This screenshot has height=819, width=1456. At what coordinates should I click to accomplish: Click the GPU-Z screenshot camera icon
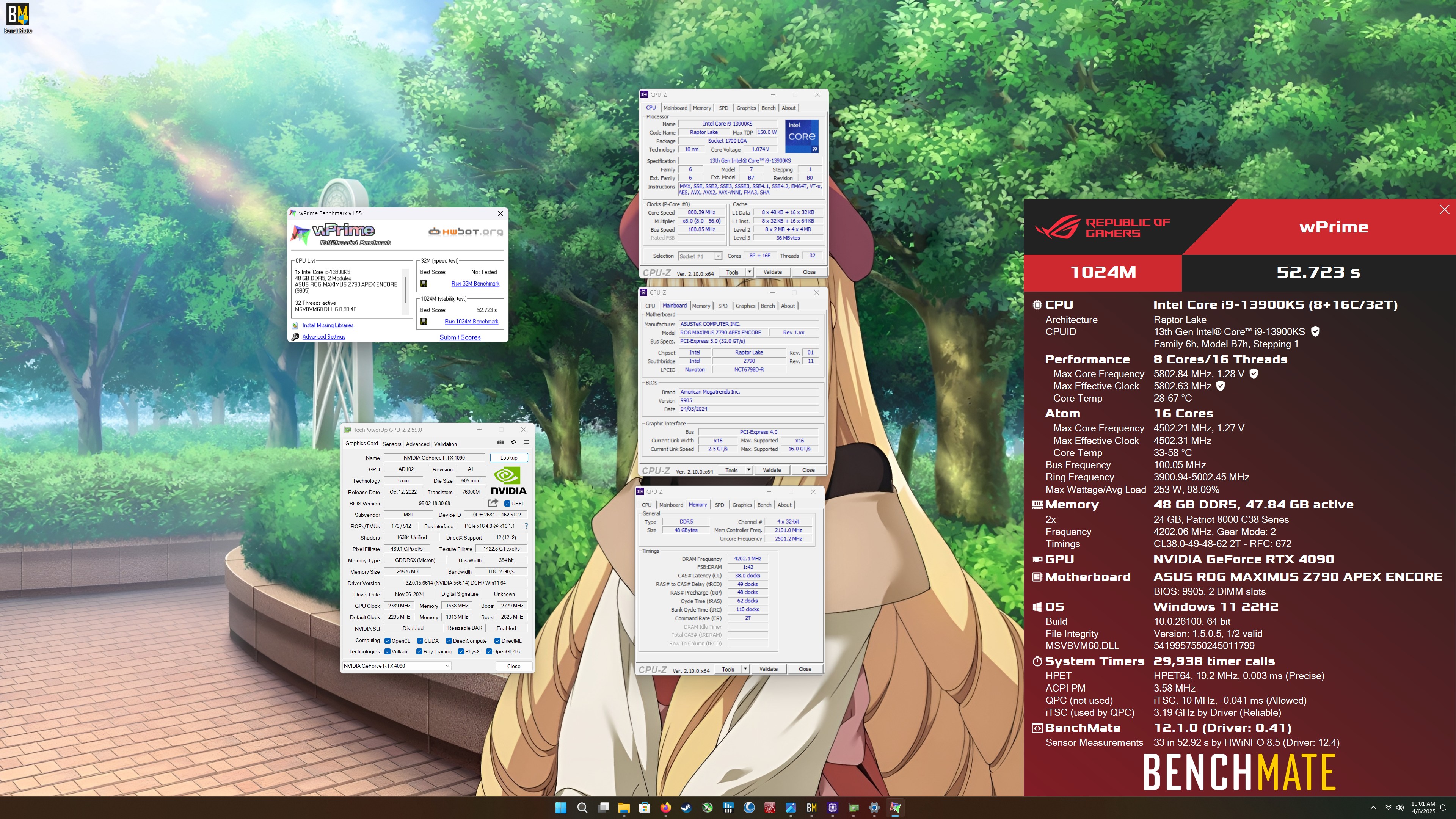point(500,442)
